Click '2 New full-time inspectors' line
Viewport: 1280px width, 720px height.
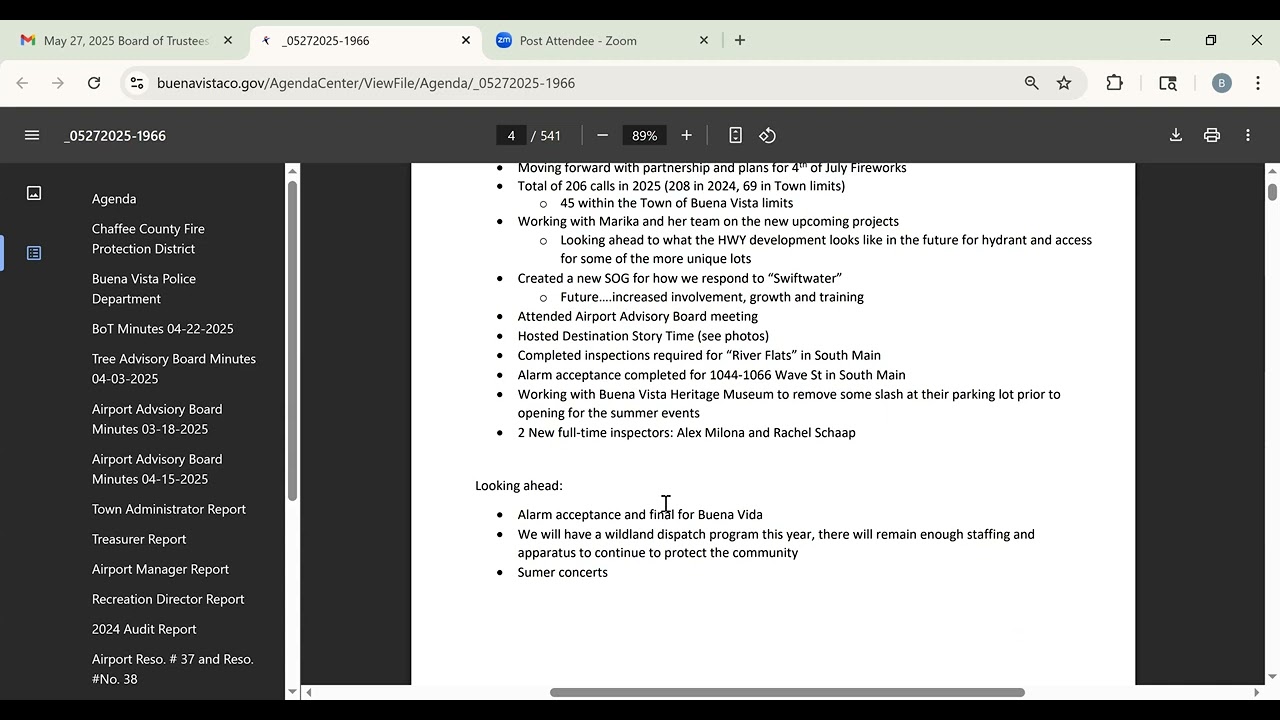(686, 433)
